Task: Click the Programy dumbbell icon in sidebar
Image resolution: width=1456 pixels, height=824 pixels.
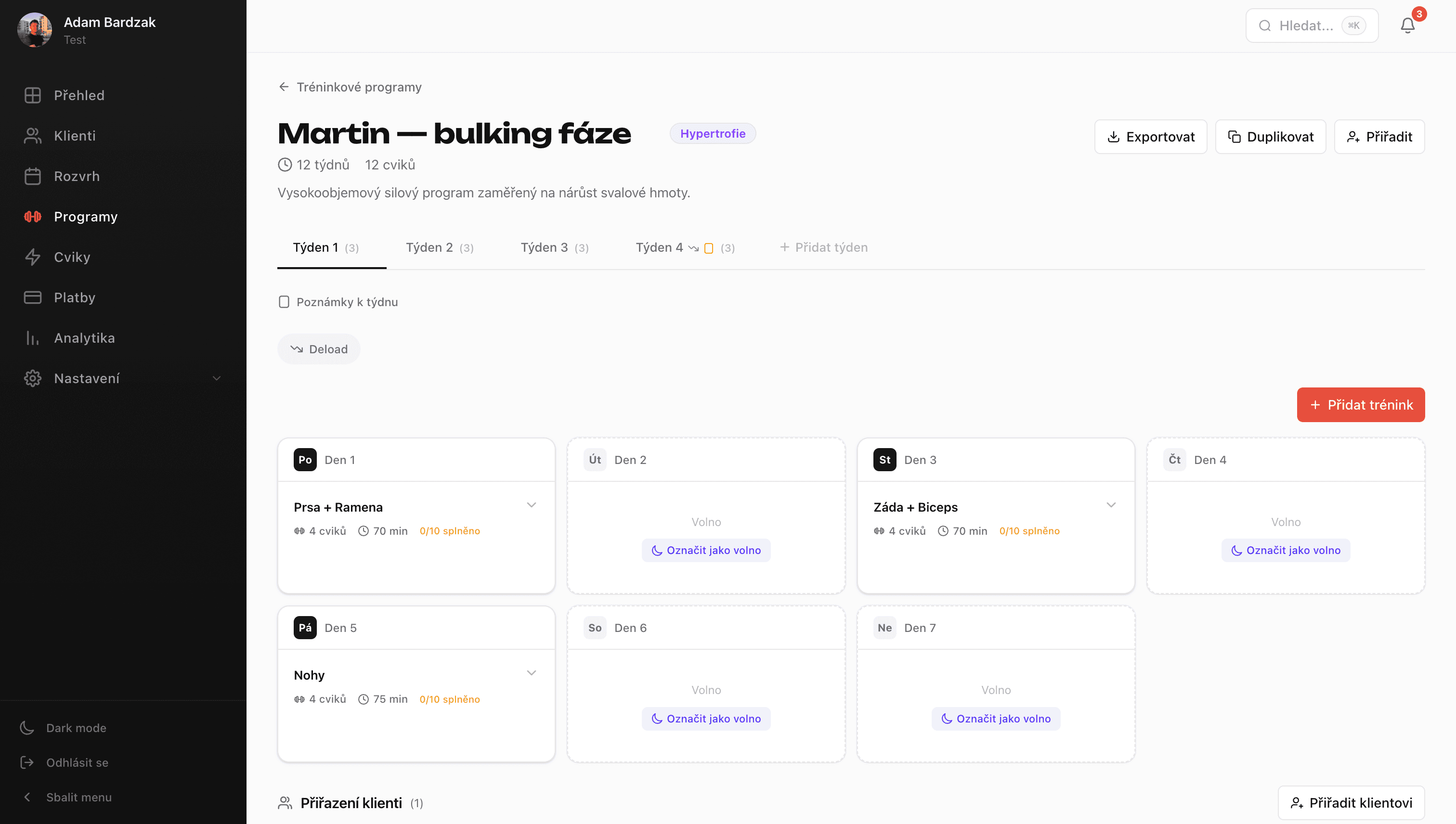Action: pos(33,216)
